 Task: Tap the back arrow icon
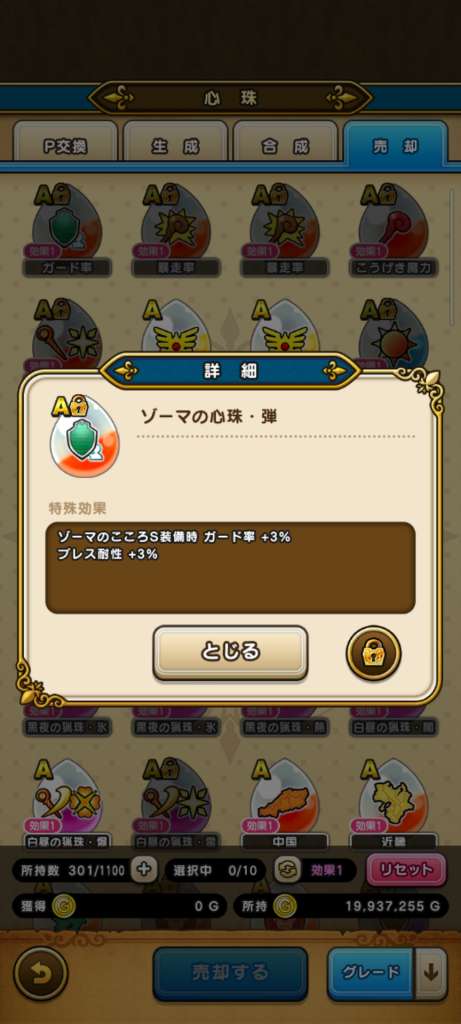(40, 973)
